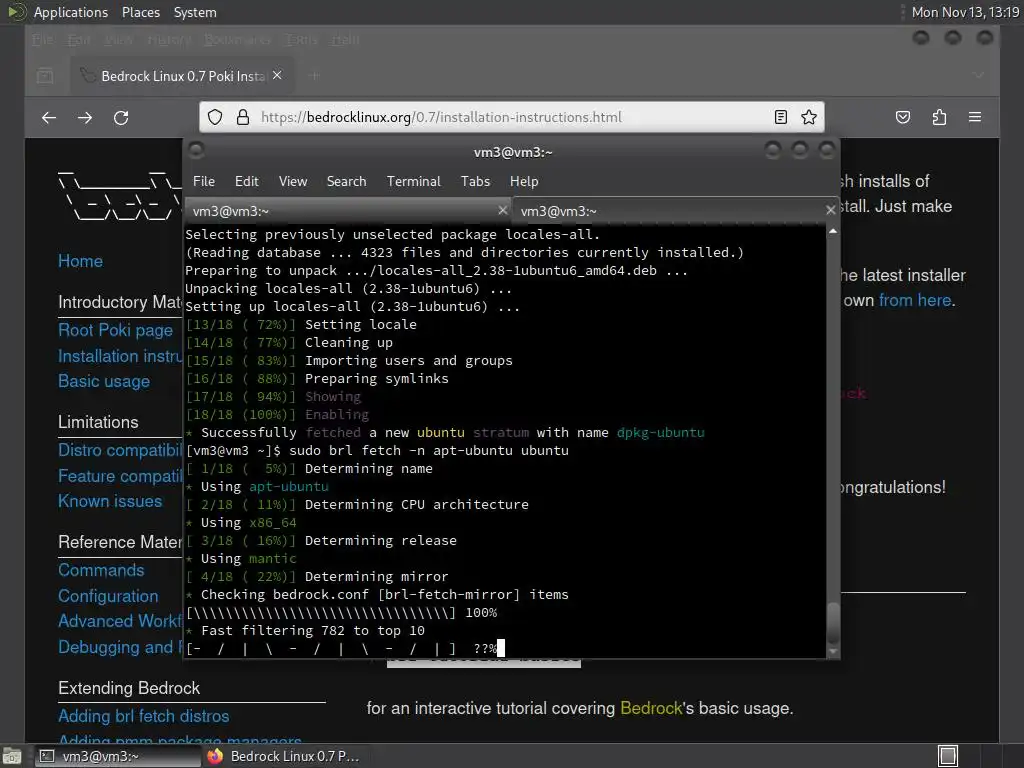Open Save to Pocket icon
This screenshot has height=768, width=1024.
coord(903,117)
